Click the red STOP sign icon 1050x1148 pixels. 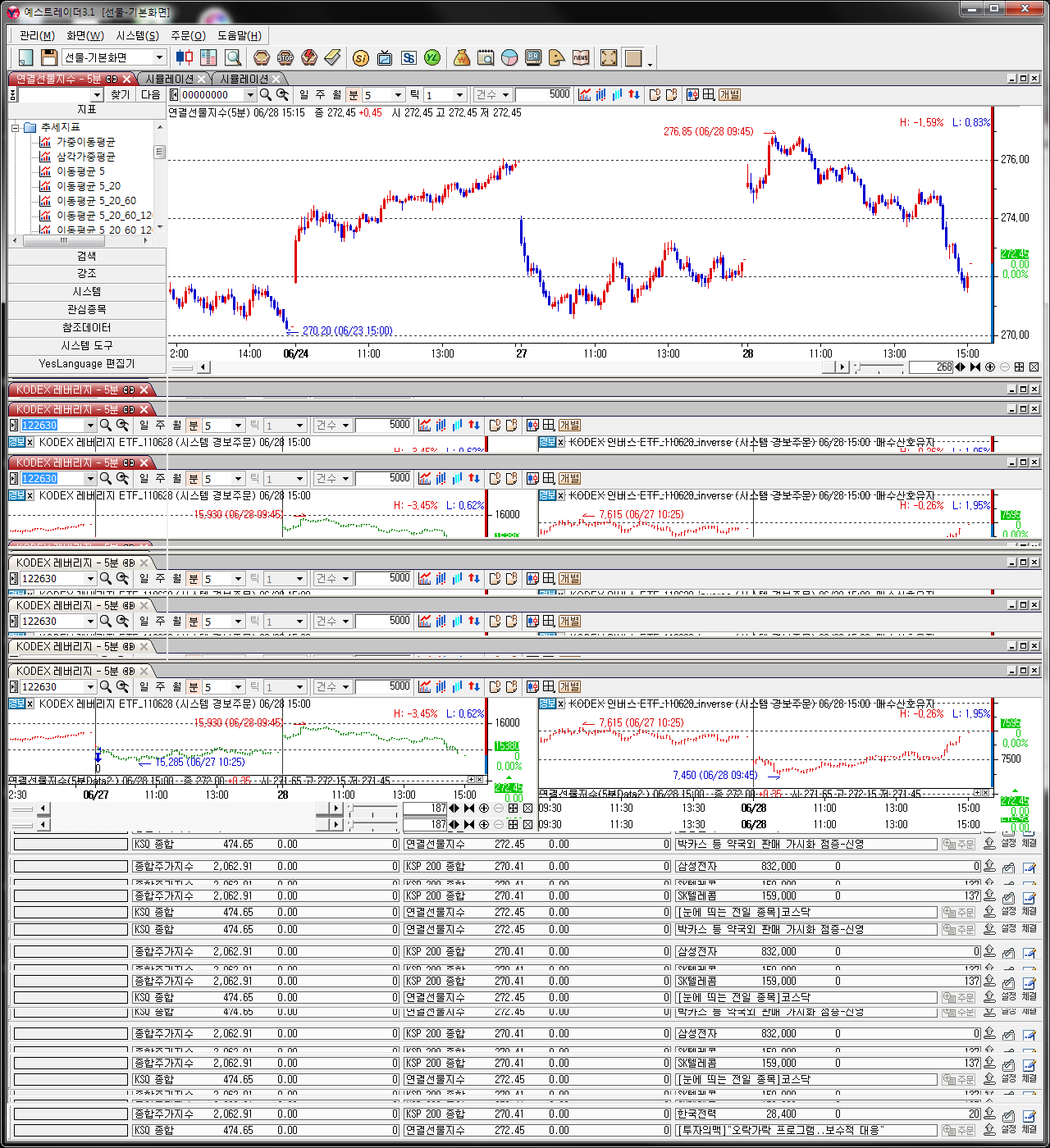click(x=285, y=57)
